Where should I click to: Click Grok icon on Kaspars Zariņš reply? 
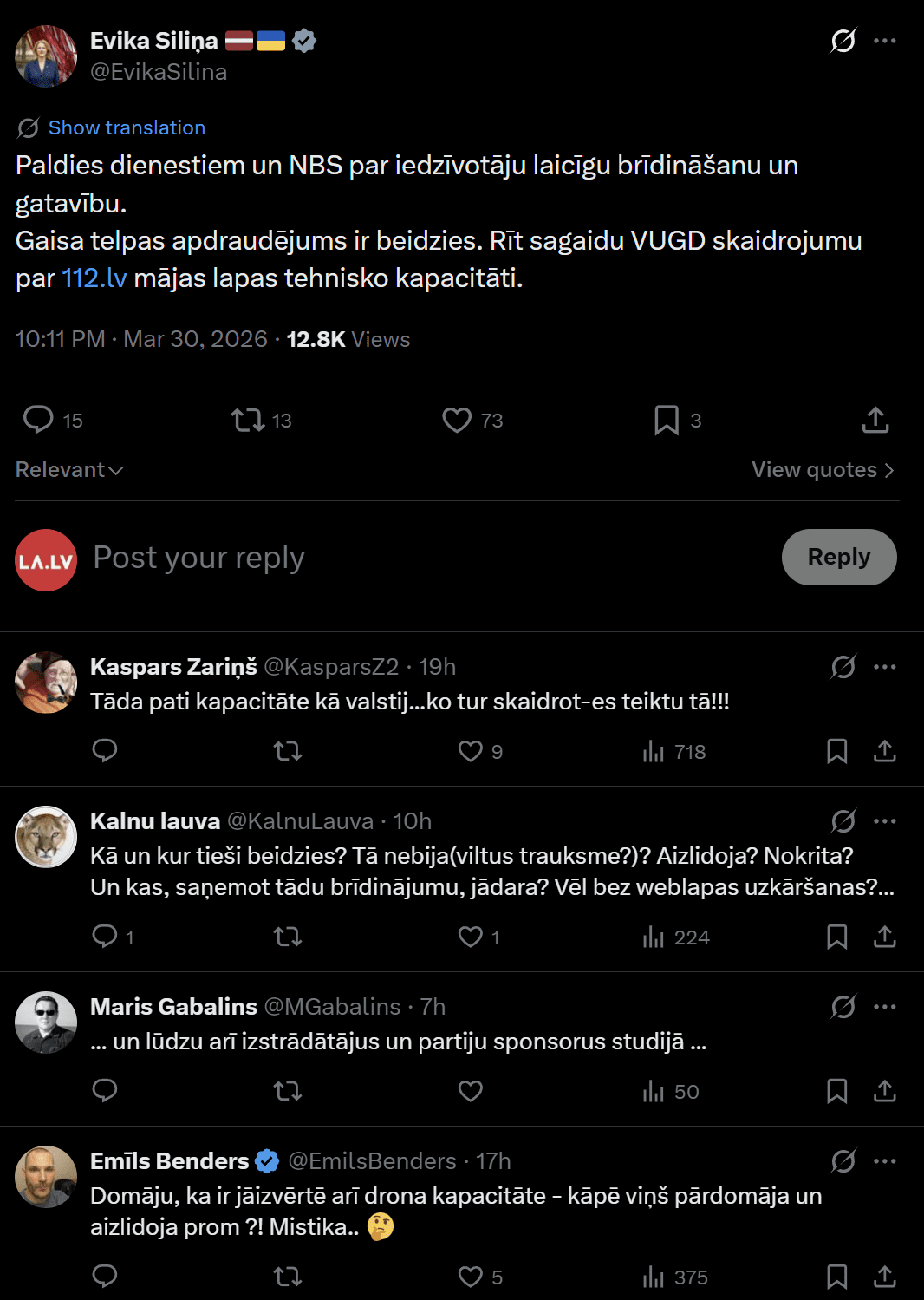coord(843,667)
